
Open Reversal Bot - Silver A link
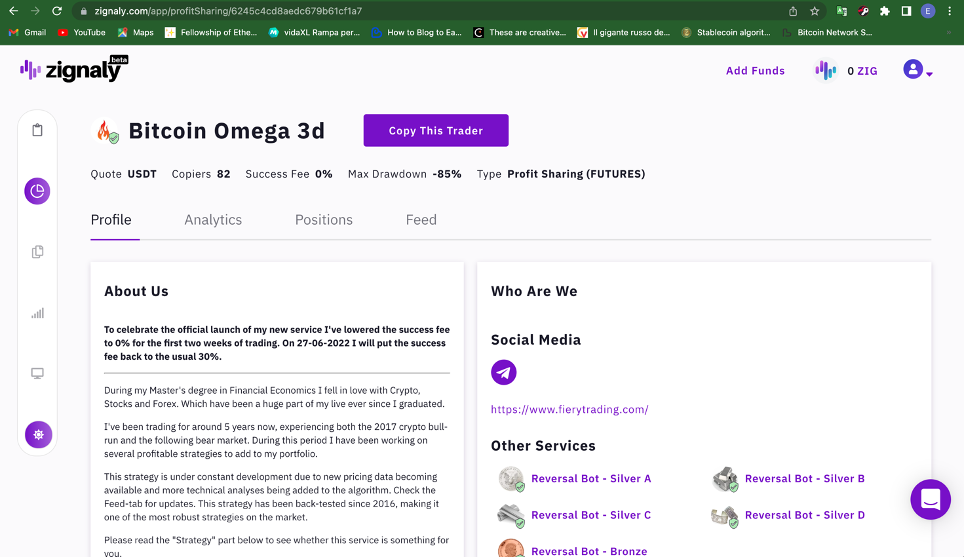(591, 479)
